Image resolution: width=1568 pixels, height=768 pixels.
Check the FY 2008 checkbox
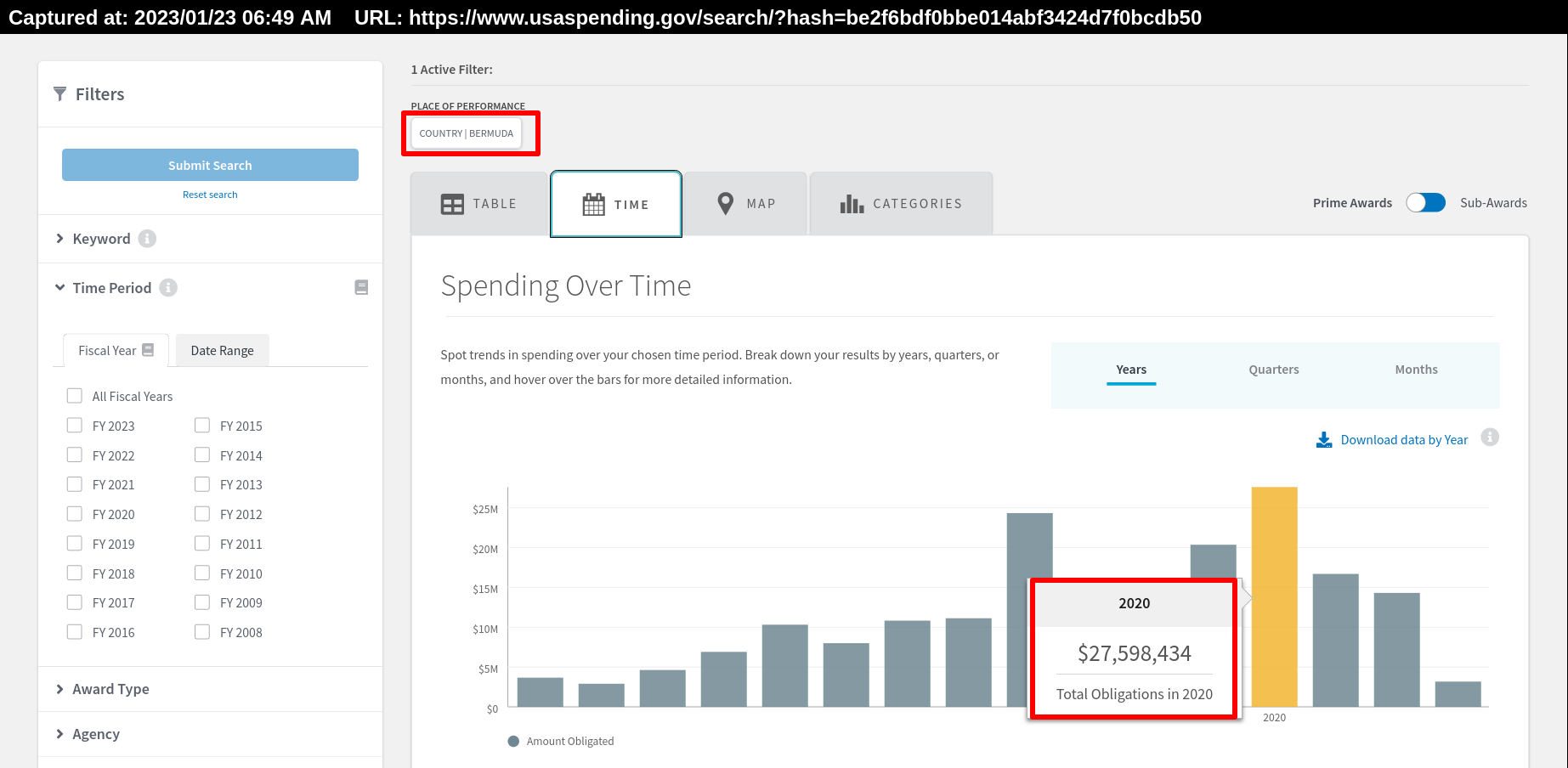pyautogui.click(x=202, y=632)
